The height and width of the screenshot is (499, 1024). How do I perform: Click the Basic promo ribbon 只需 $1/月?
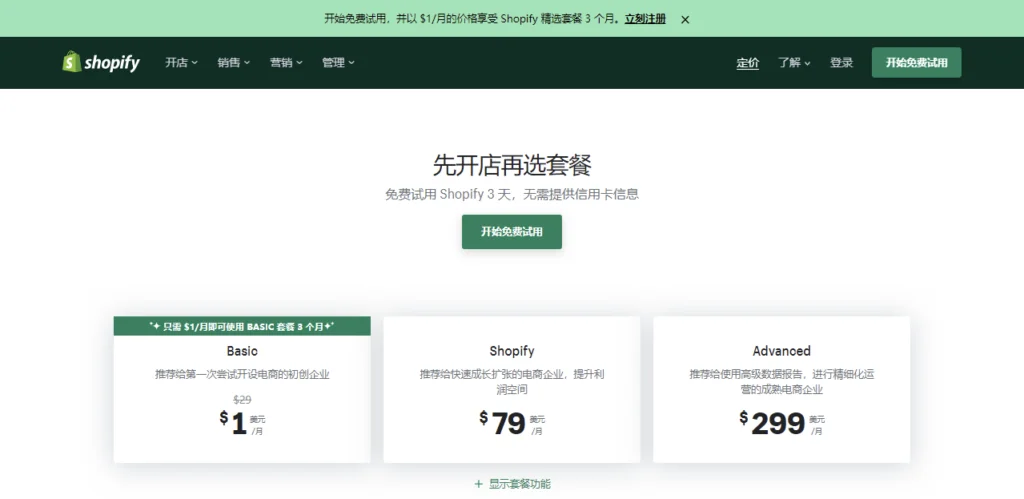(242, 326)
